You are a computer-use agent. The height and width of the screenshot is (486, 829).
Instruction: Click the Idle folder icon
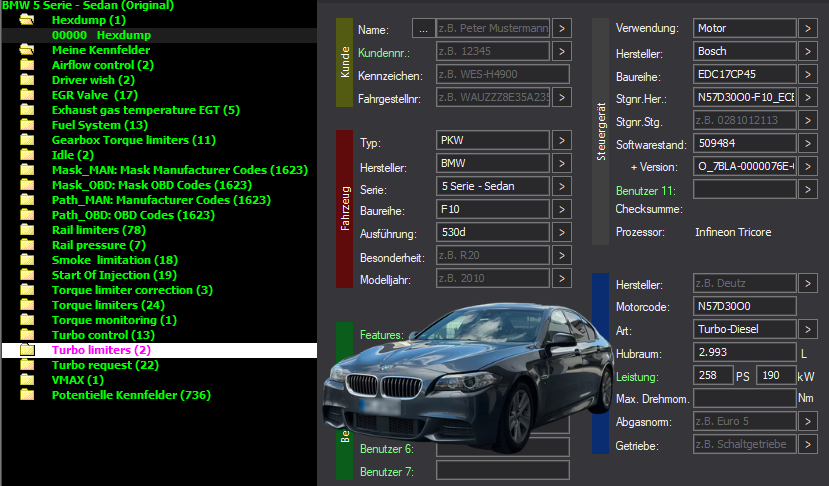[27, 155]
